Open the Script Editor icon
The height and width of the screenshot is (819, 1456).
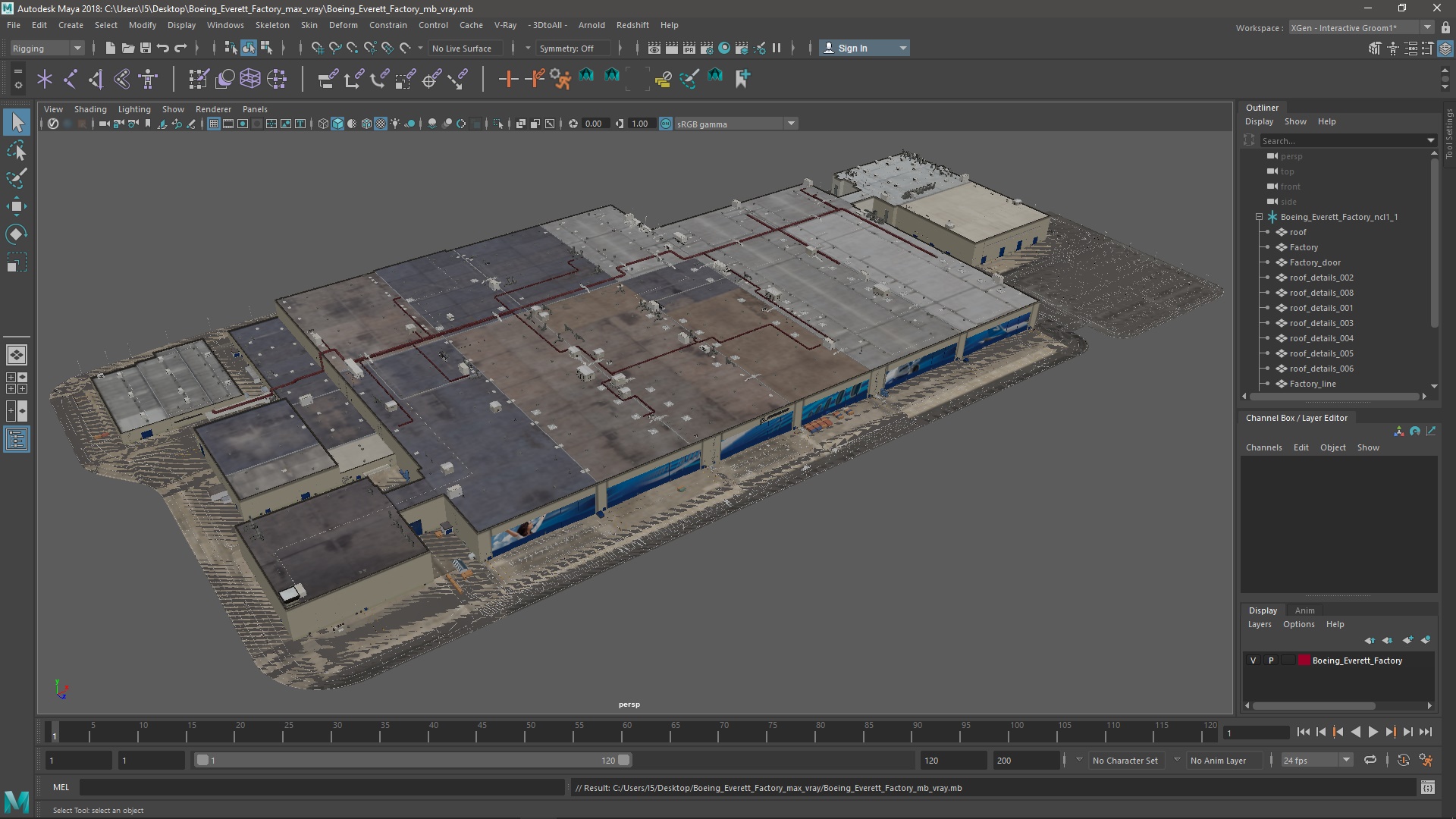click(1427, 788)
